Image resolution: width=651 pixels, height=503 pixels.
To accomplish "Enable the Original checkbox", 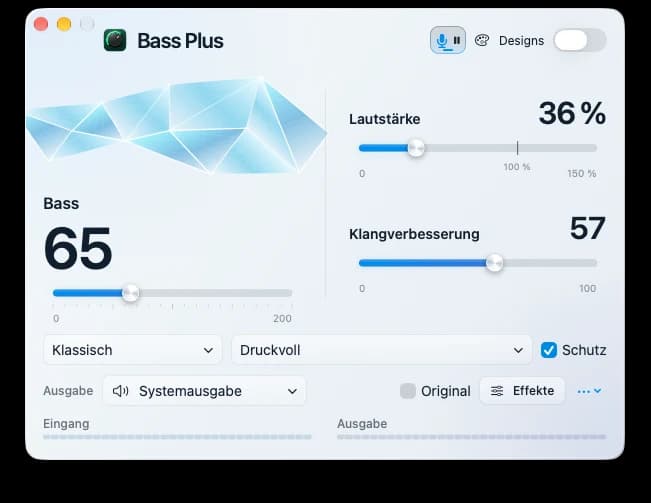I will tap(407, 391).
